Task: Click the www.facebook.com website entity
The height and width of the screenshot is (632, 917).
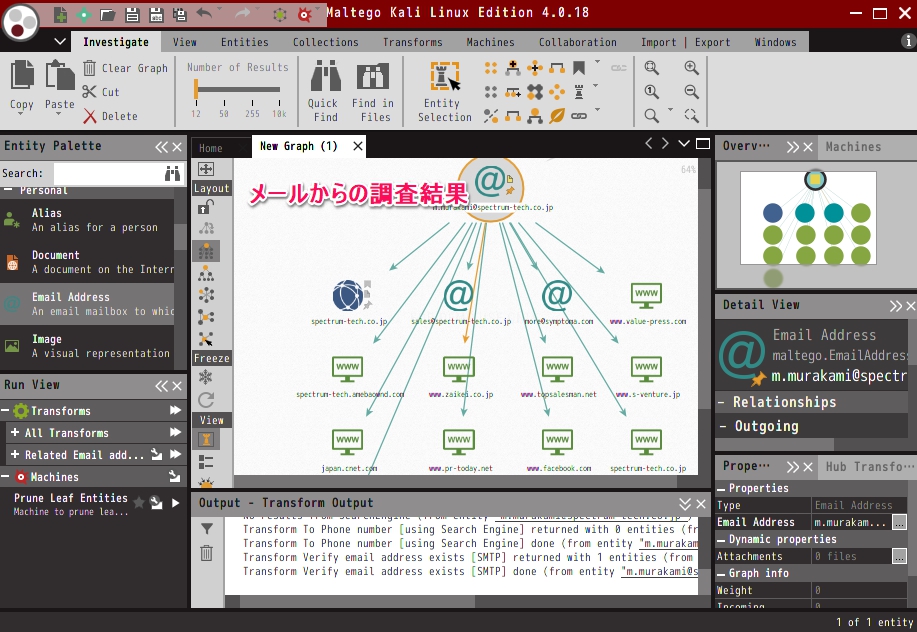Action: tap(557, 441)
